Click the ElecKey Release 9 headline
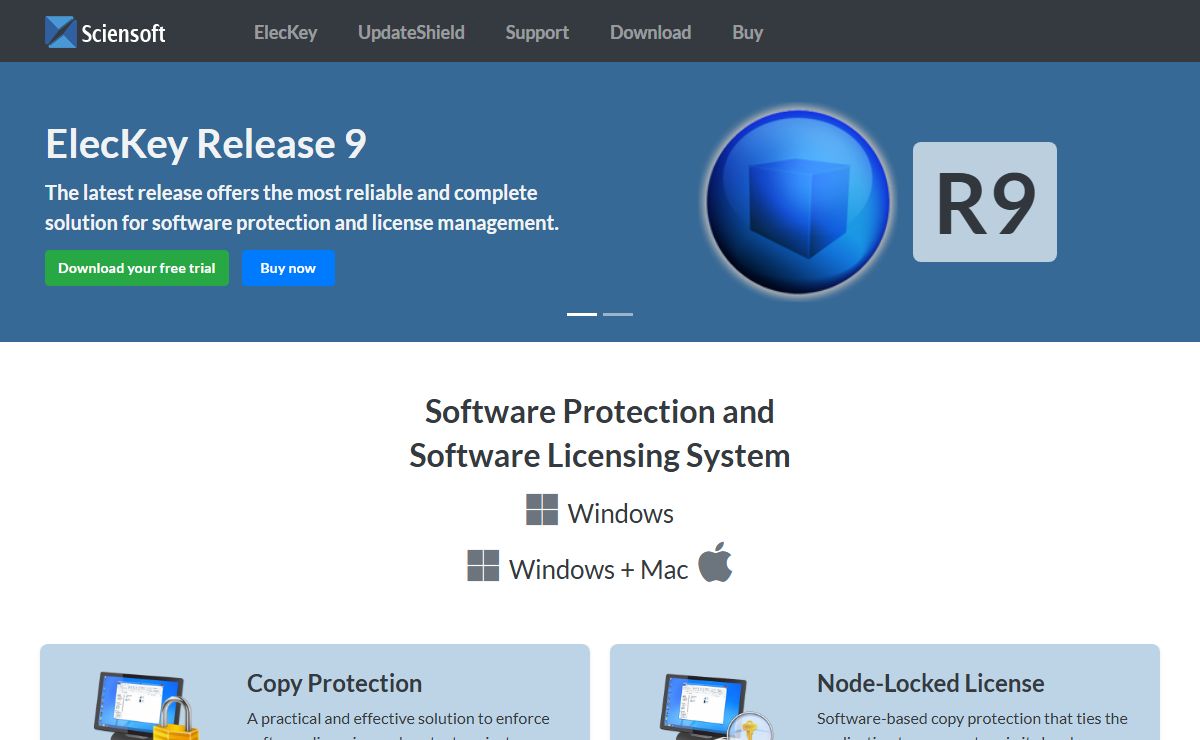The width and height of the screenshot is (1200, 740). pos(206,144)
